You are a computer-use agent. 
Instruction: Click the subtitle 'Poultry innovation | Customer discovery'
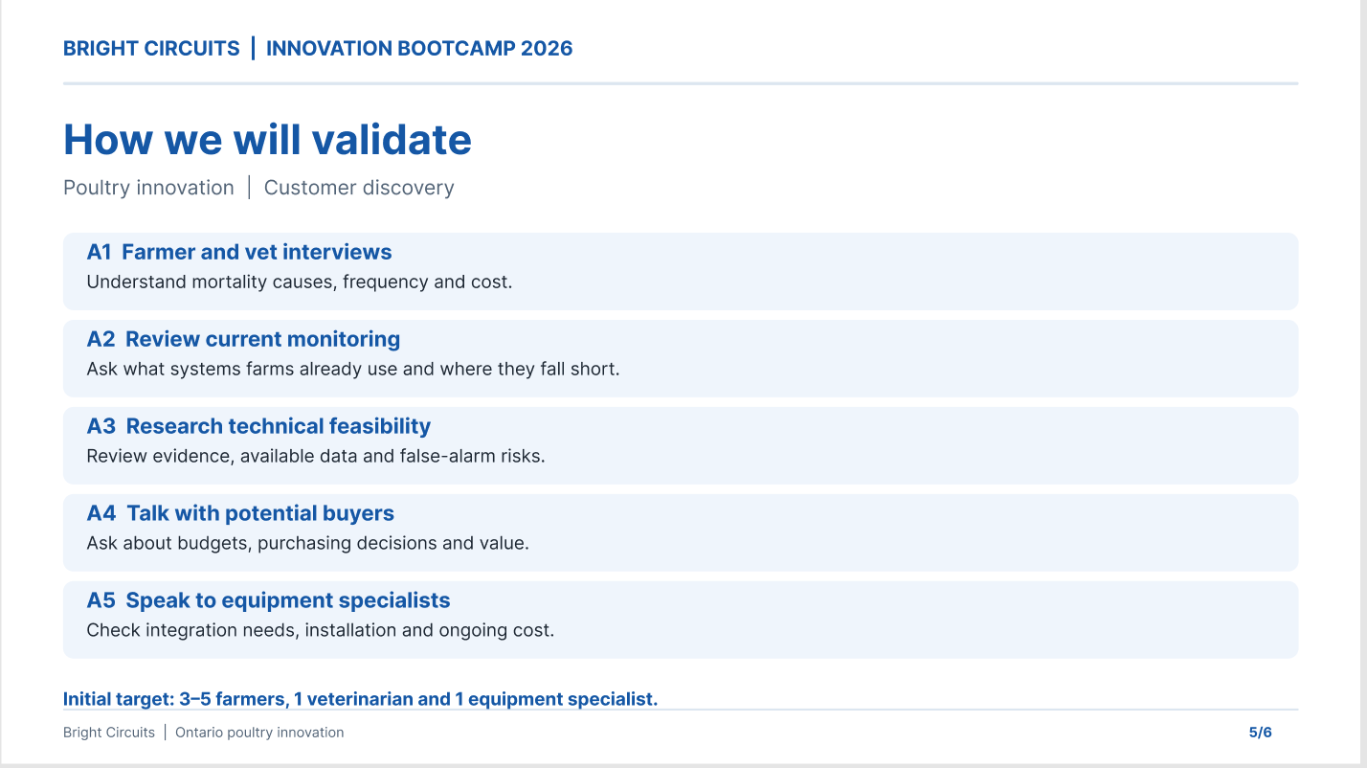[258, 188]
